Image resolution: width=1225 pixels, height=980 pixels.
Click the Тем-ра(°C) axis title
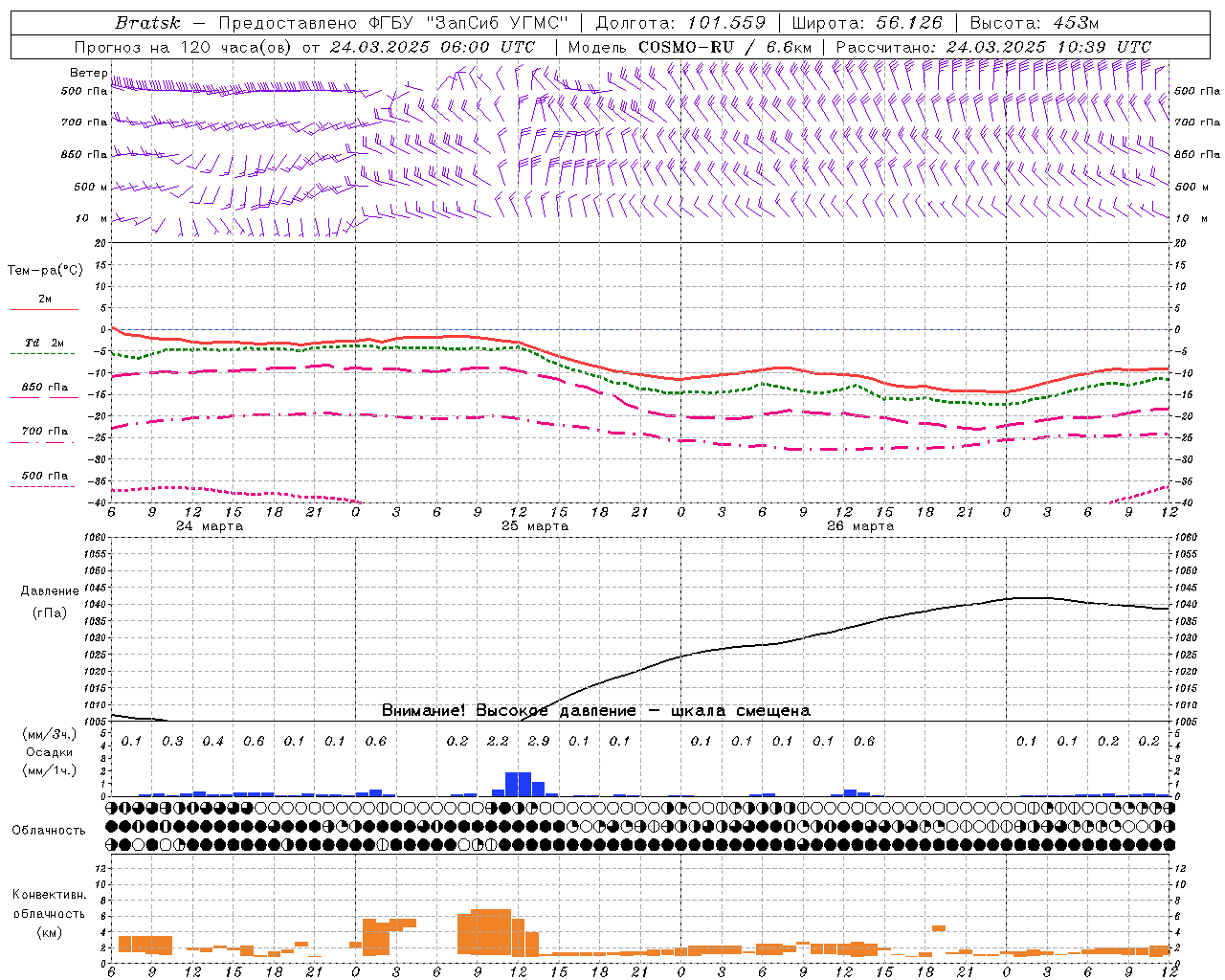tap(45, 271)
